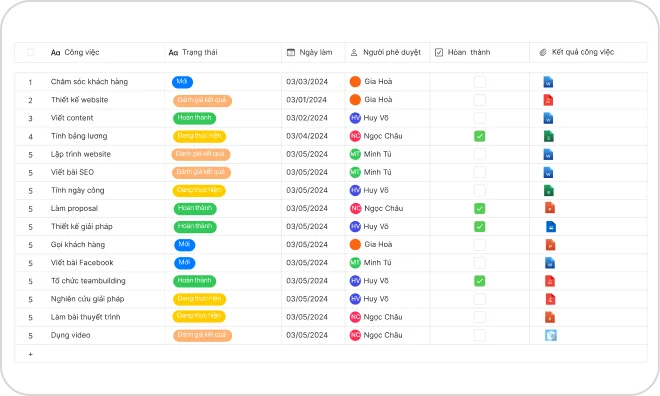This screenshot has height=396, width=660.
Task: Check Hoàn thành for Dựng video
Action: coord(479,335)
